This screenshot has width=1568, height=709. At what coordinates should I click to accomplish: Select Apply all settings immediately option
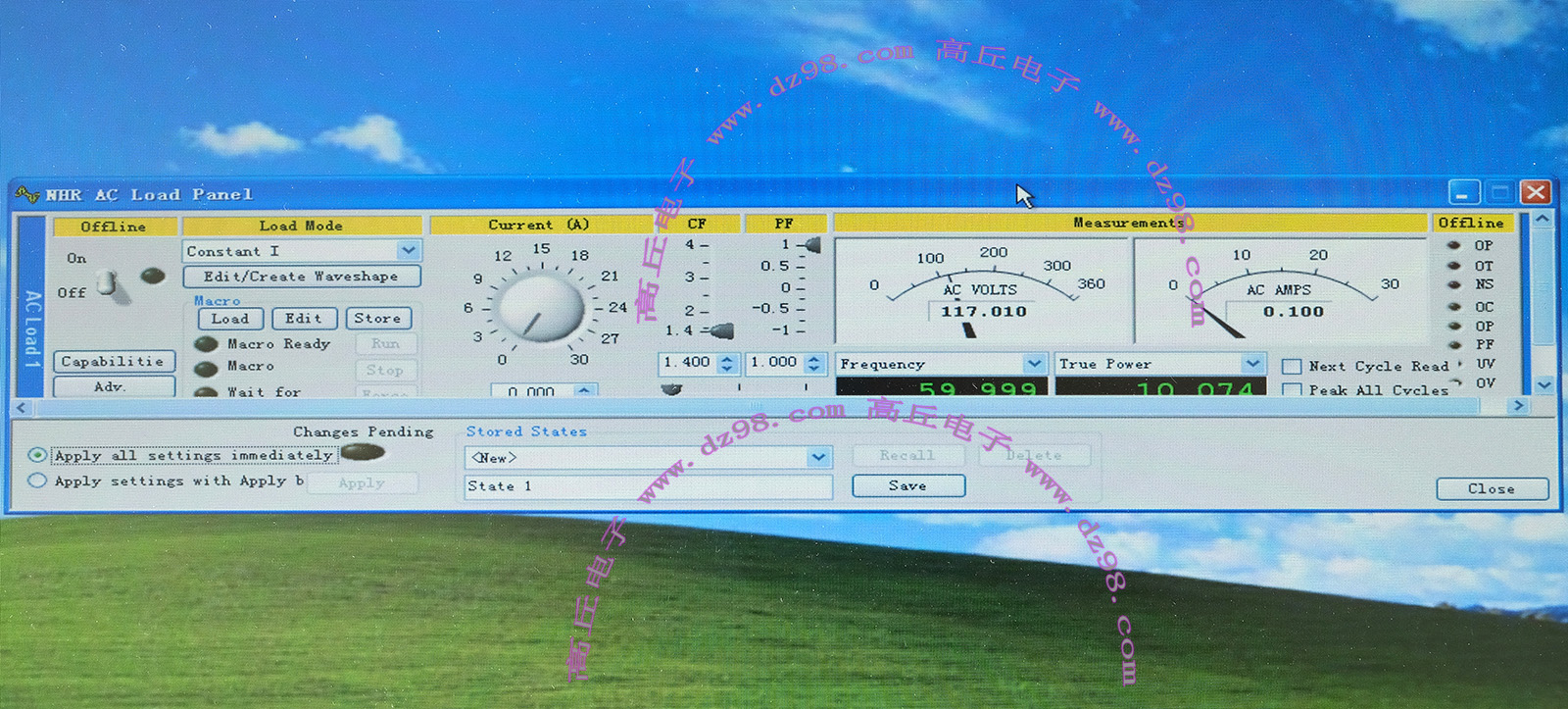pyautogui.click(x=38, y=455)
